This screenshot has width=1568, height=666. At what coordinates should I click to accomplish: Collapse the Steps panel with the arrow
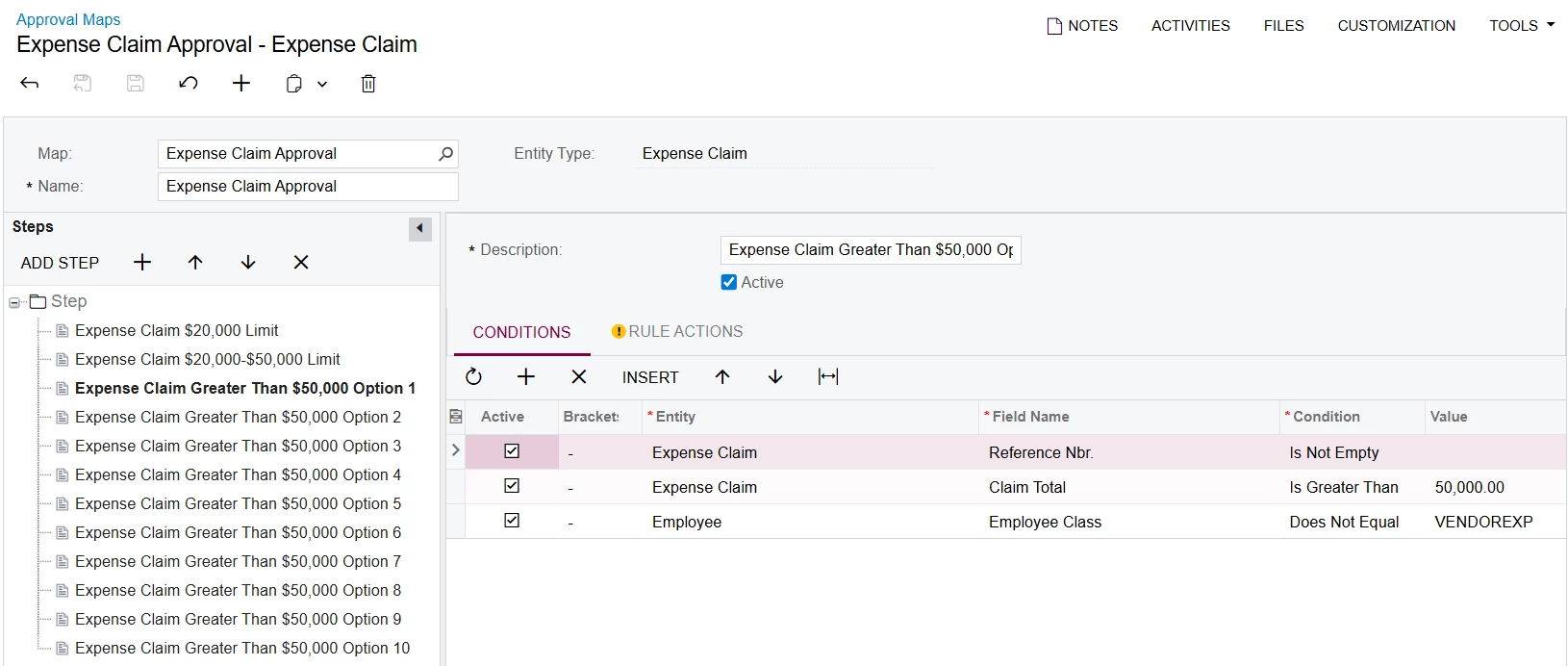(420, 228)
